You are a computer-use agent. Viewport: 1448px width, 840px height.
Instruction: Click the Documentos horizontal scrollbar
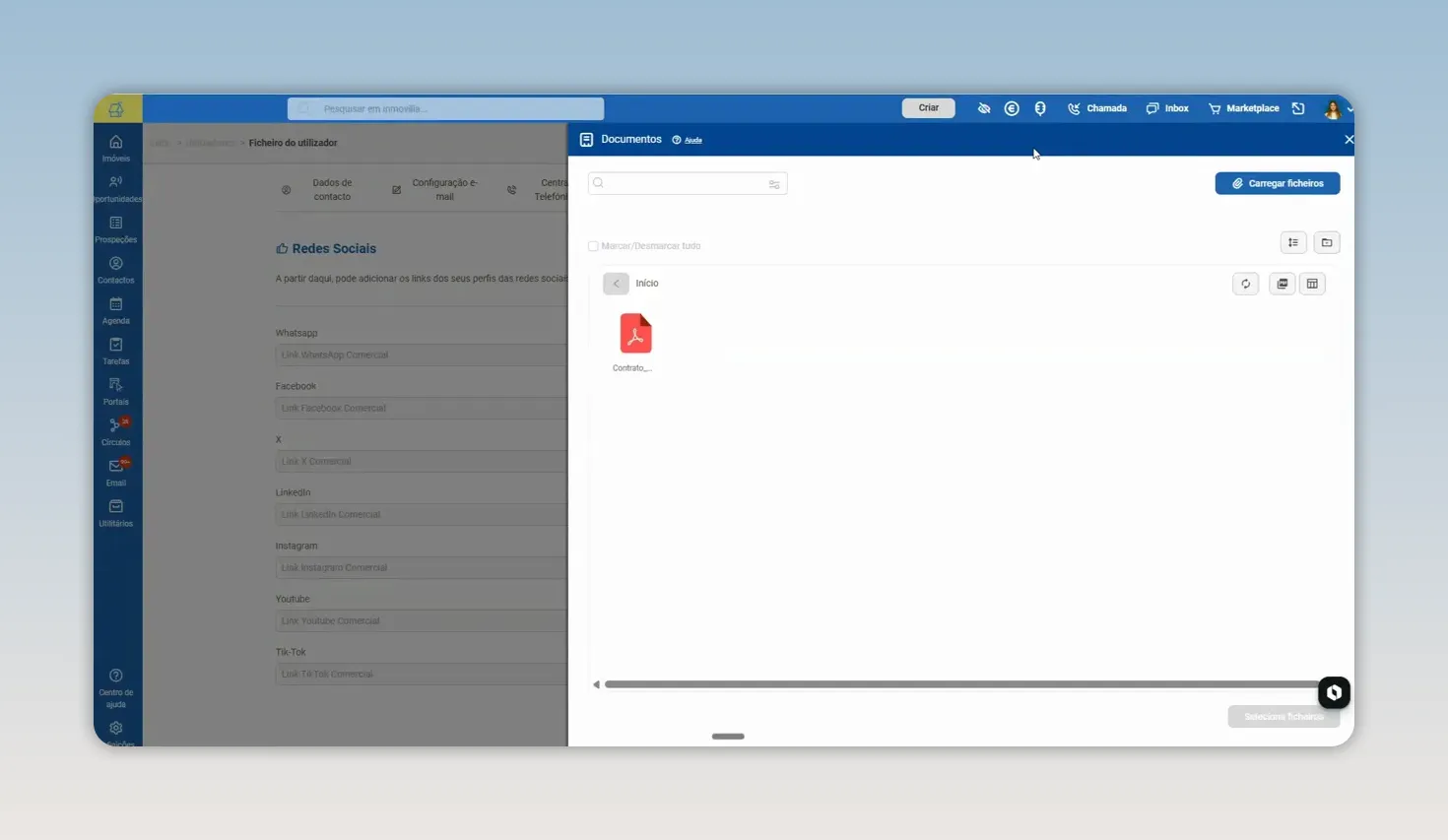pyautogui.click(x=961, y=684)
